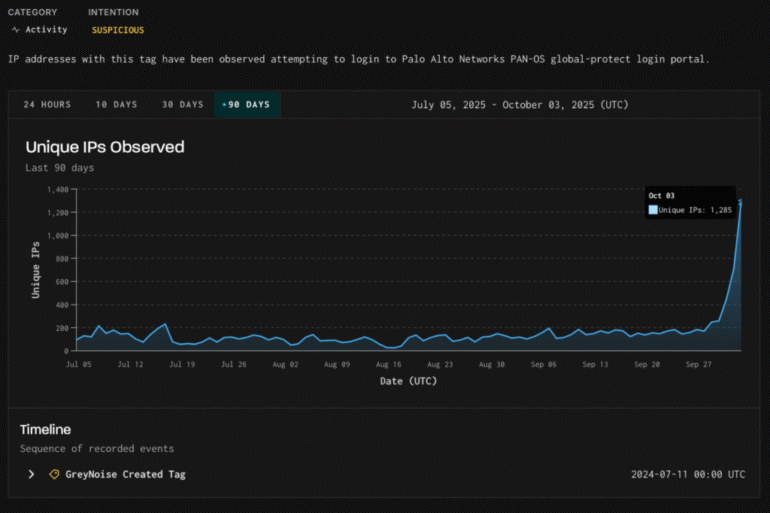This screenshot has height=513, width=770.
Task: Click the Unique IPs legend color swatch
Action: pos(653,210)
